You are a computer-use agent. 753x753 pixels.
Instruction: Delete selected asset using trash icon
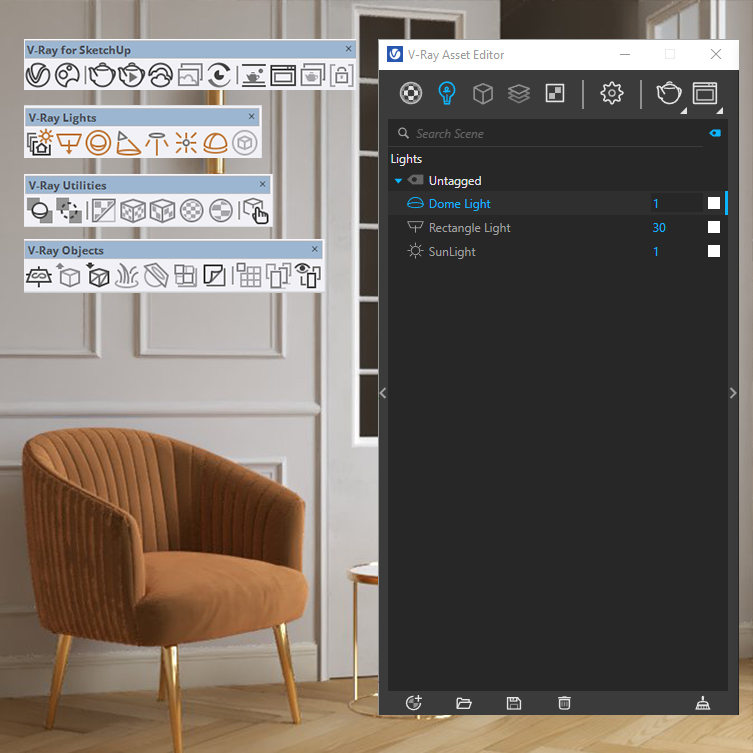pyautogui.click(x=564, y=703)
